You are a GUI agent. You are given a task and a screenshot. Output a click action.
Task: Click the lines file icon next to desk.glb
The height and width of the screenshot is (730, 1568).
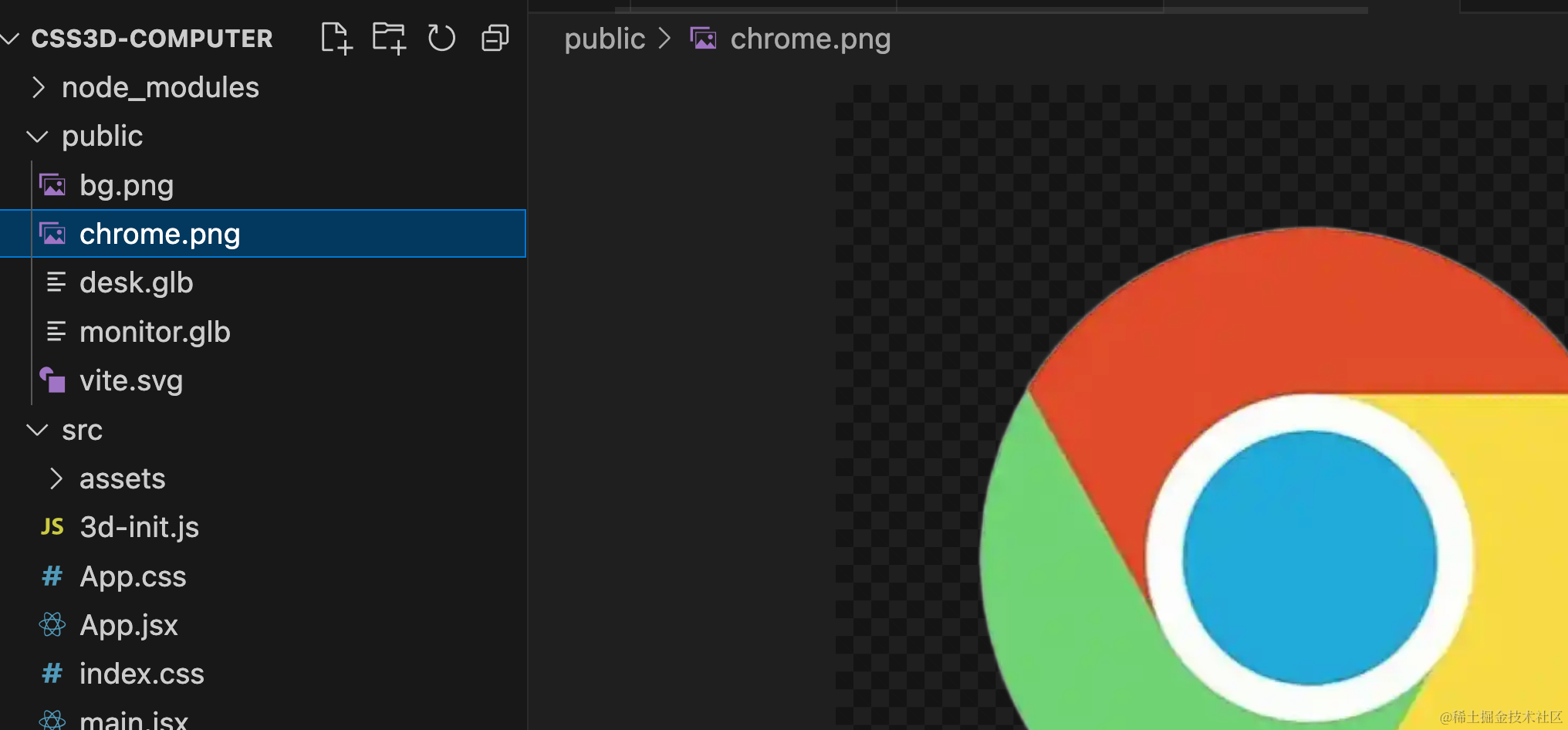(x=56, y=282)
